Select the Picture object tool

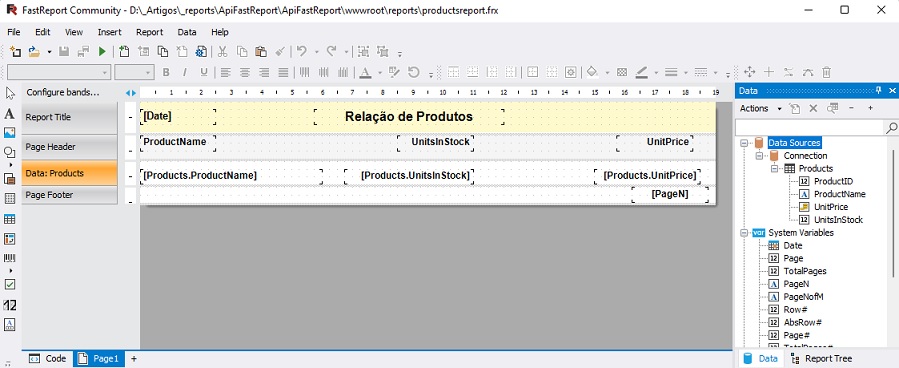[x=9, y=133]
